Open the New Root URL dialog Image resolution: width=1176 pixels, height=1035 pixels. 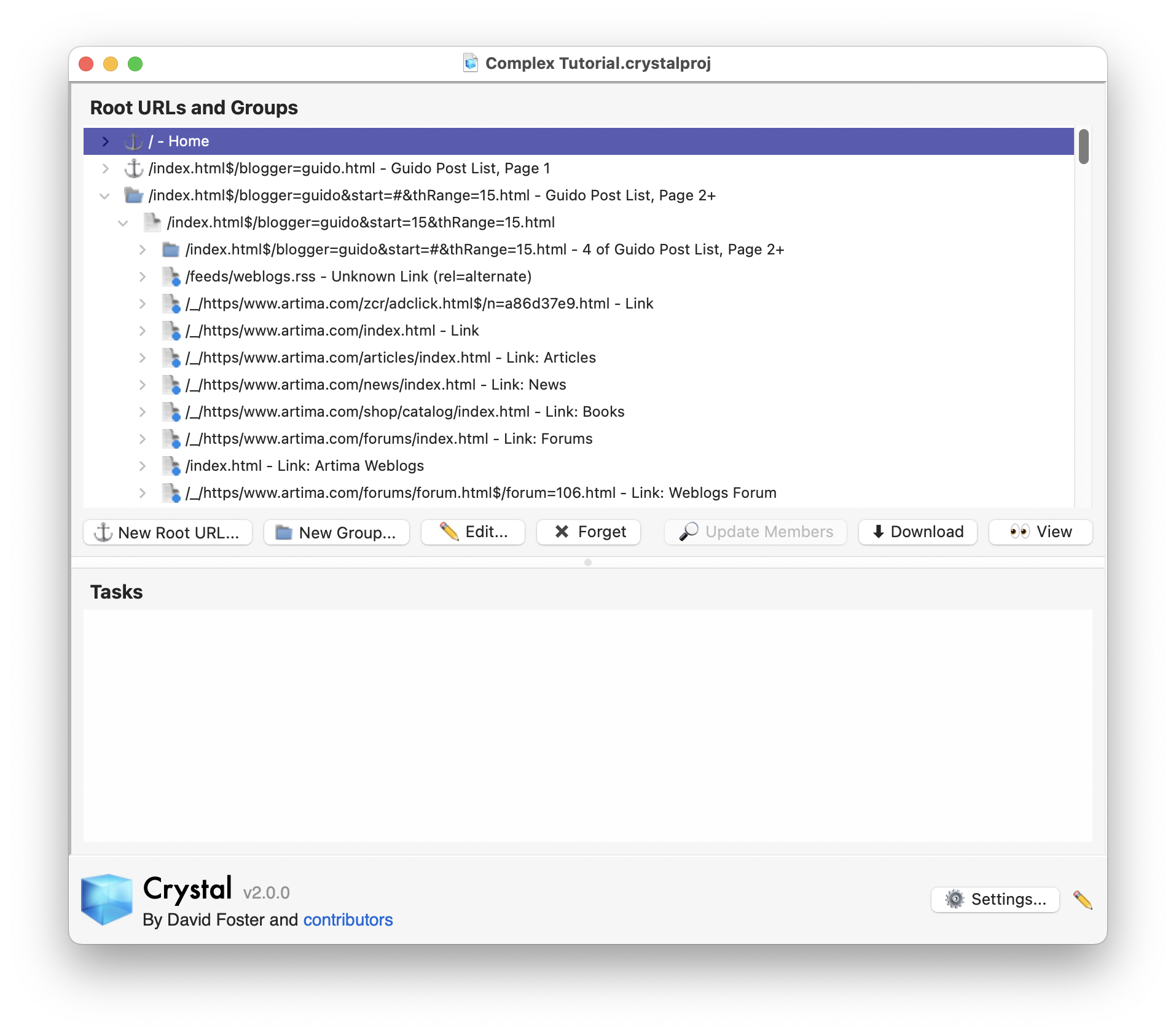coord(167,532)
